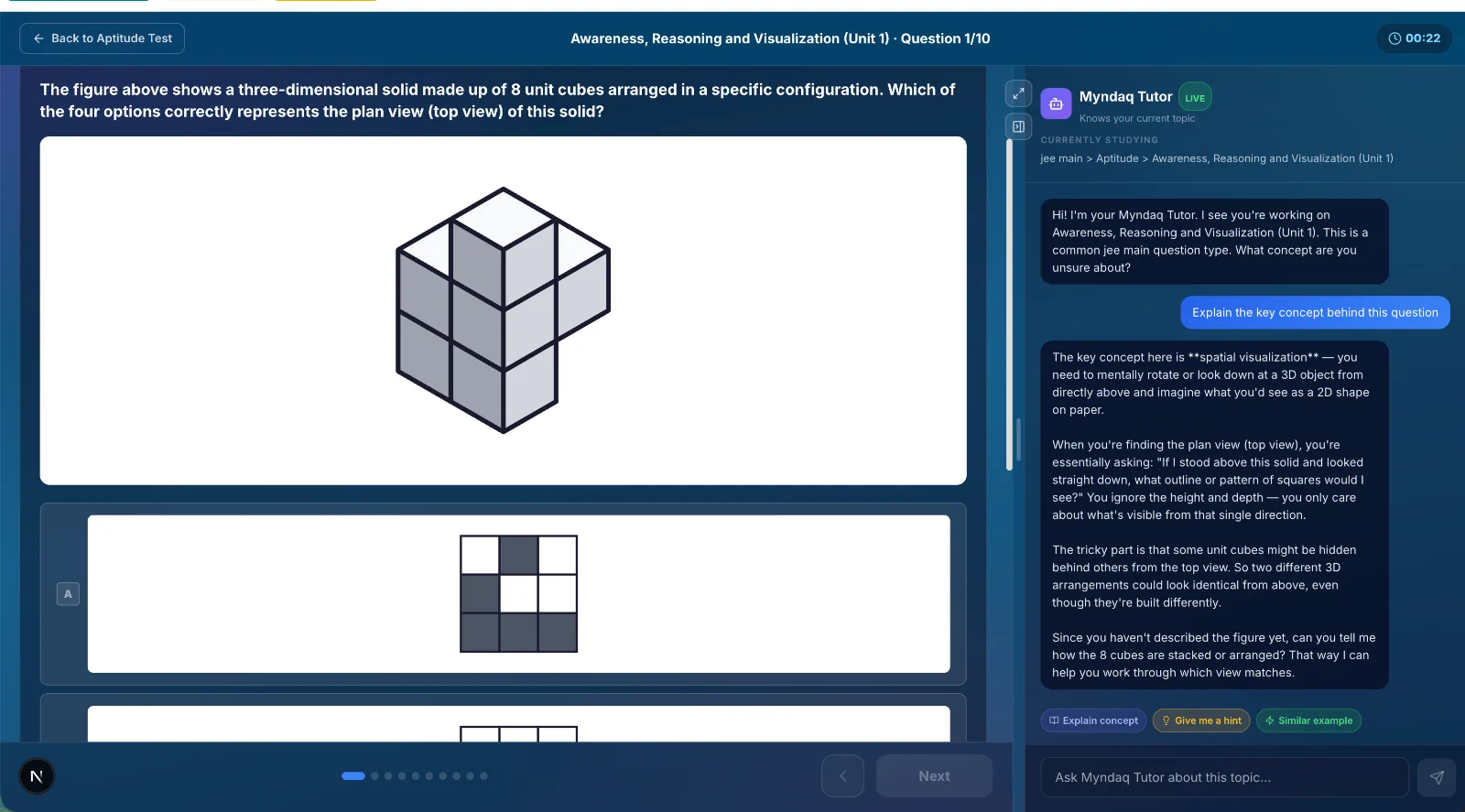
Task: Open the N logo circle
Action: 37,776
